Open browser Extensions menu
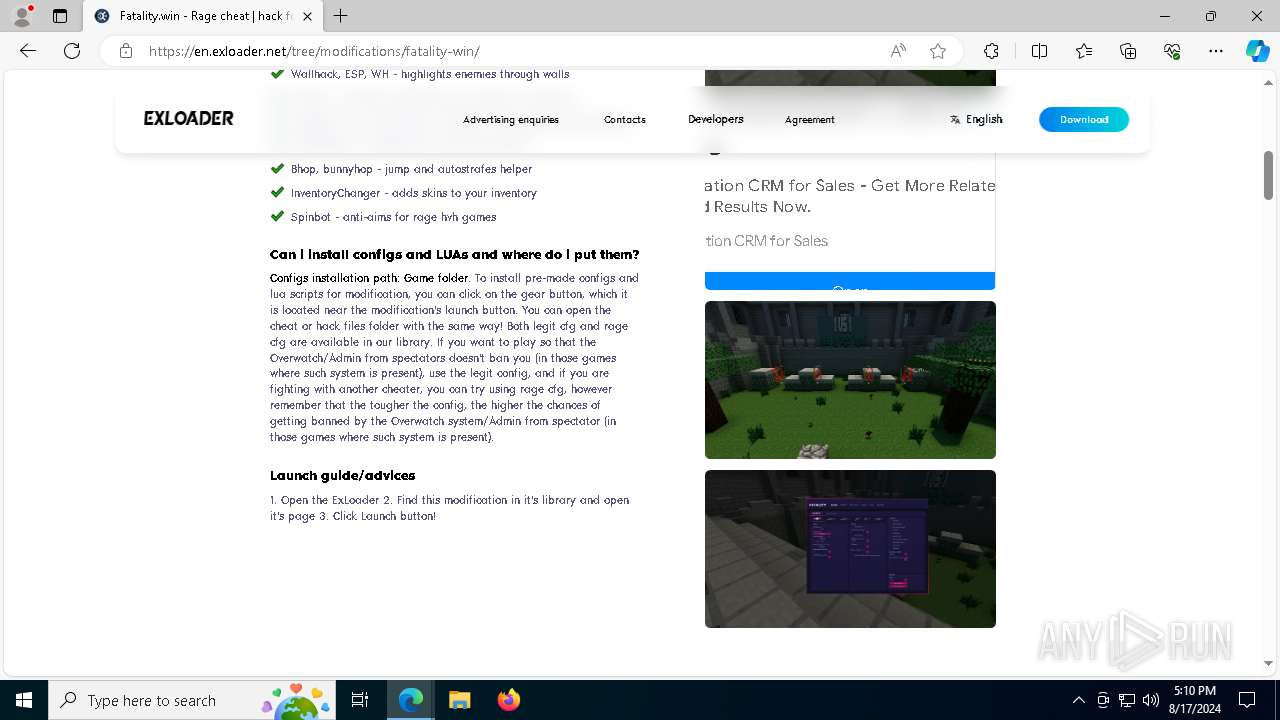The image size is (1280, 720). [991, 51]
